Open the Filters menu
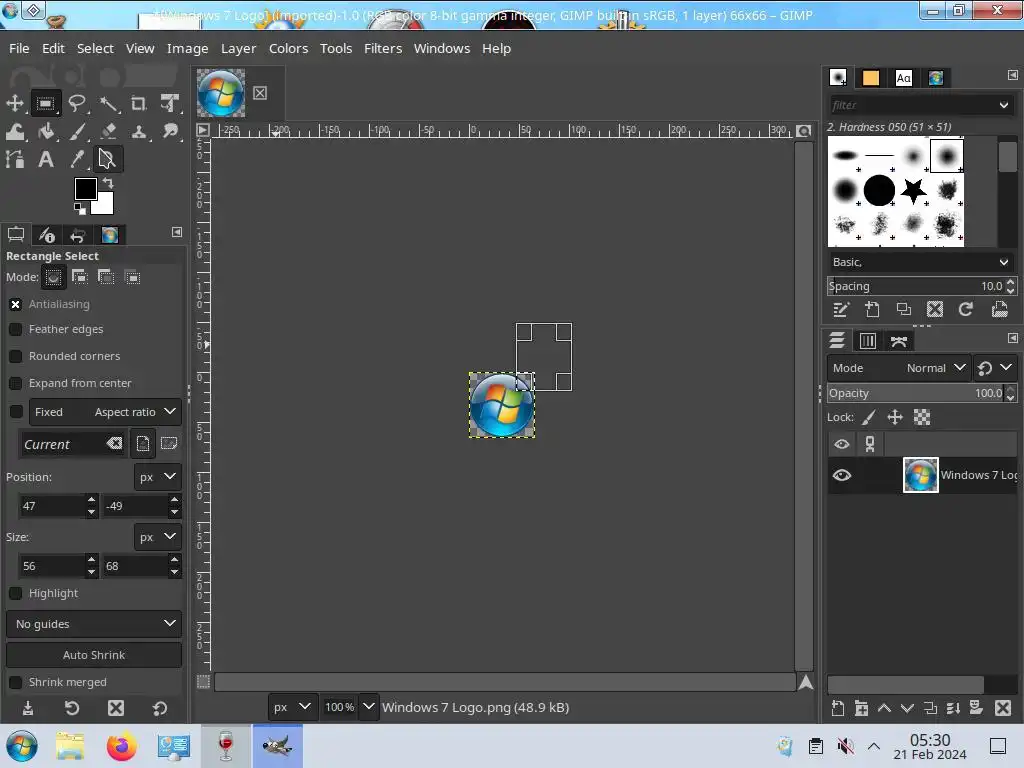This screenshot has width=1024, height=768. [383, 48]
